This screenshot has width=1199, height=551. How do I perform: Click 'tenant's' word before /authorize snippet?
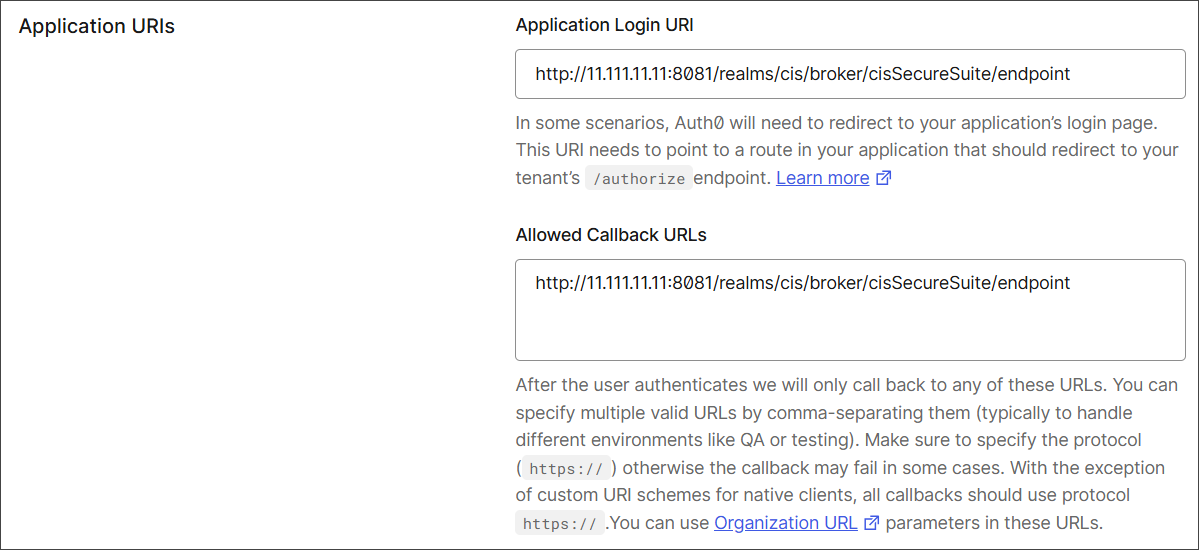pyautogui.click(x=548, y=179)
